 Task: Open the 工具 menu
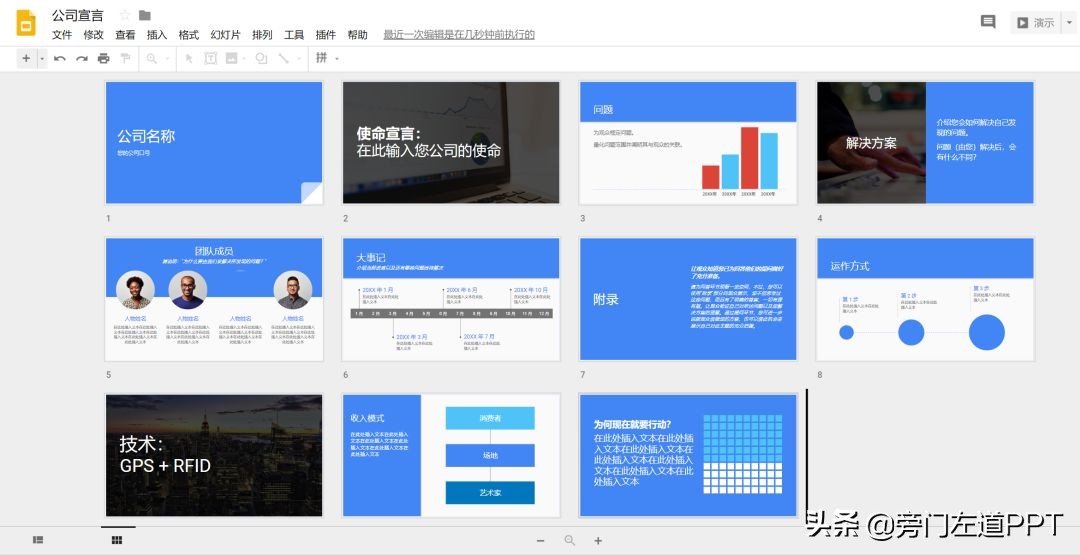pos(294,34)
